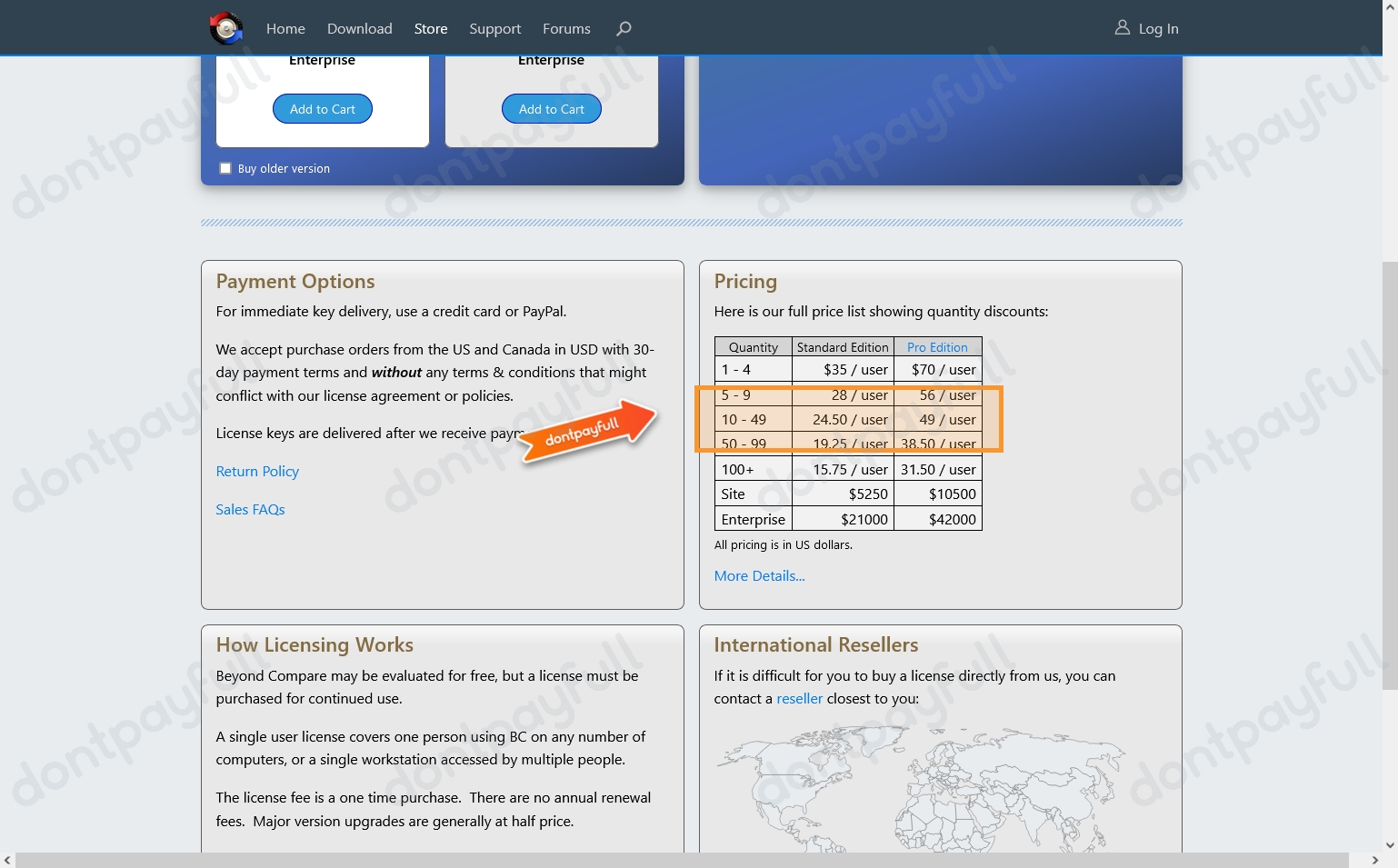
Task: Go to the Home menu item
Action: point(285,28)
